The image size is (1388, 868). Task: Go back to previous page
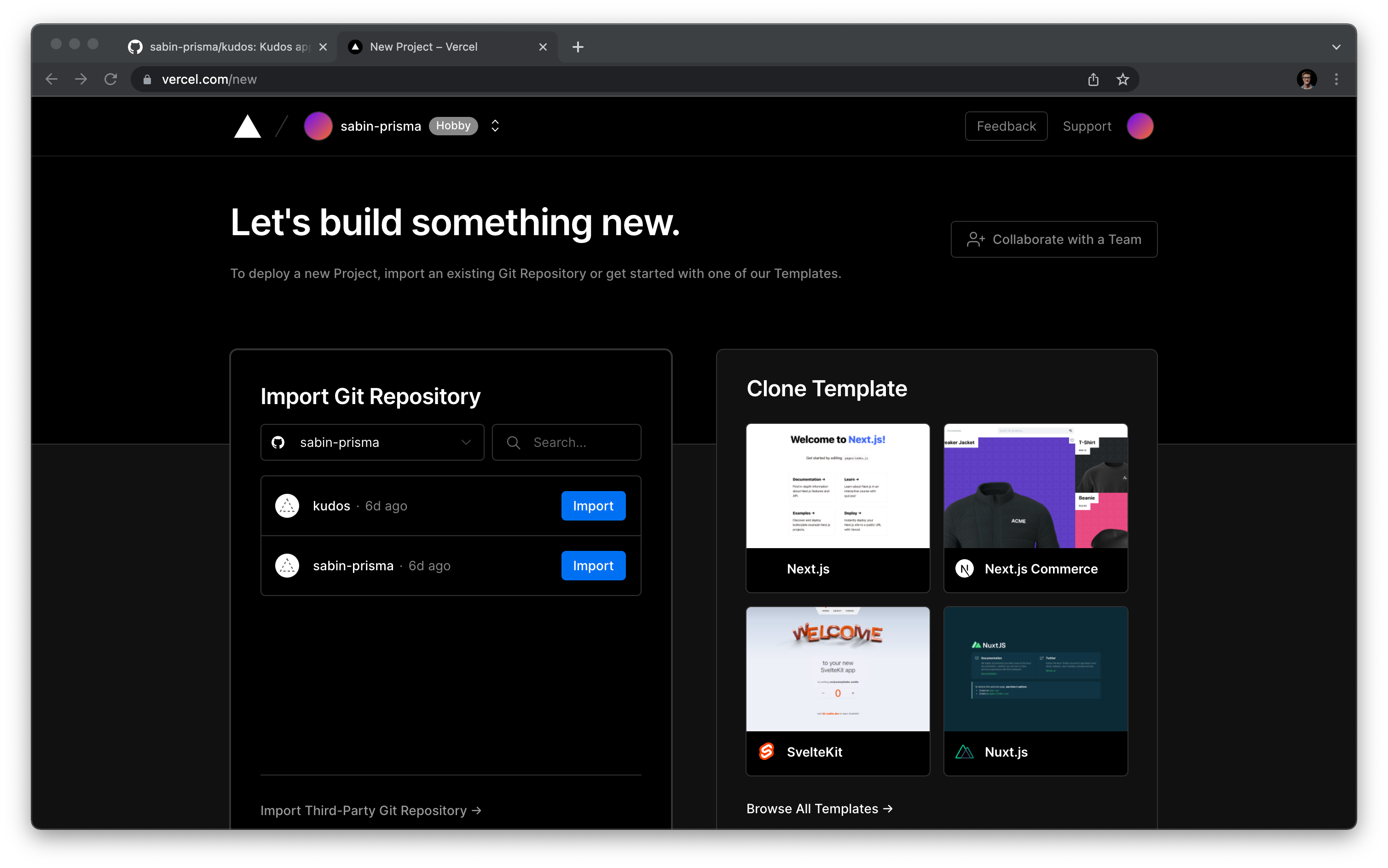click(52, 79)
